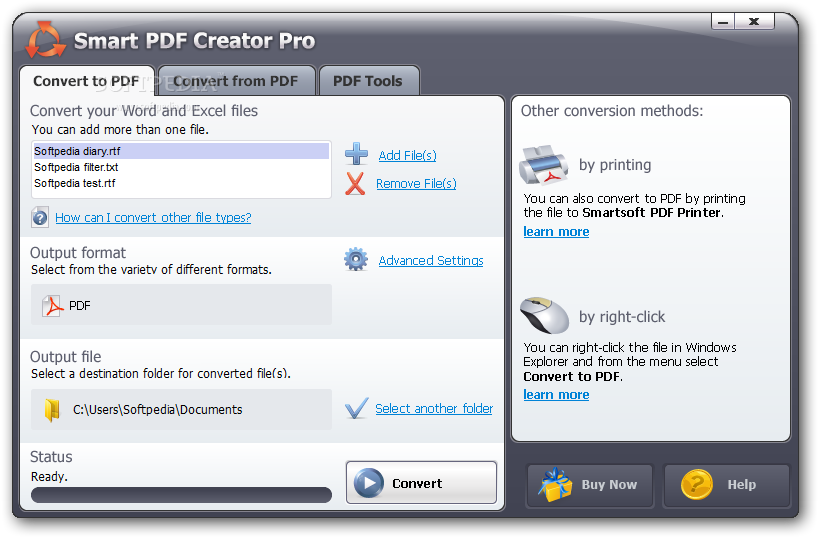
Task: Click the blue play icon on Convert
Action: [x=369, y=483]
